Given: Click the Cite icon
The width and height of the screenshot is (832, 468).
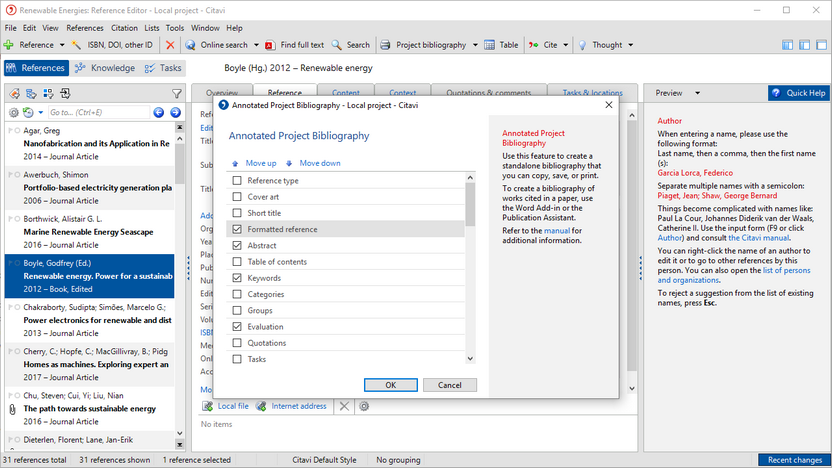Looking at the screenshot, I should click(x=533, y=45).
